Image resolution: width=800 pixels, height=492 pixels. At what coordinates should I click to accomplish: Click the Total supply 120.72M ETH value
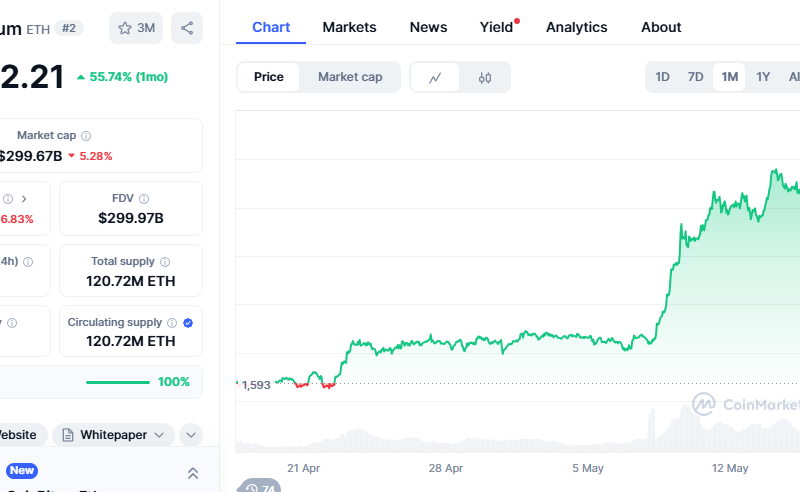coord(131,281)
